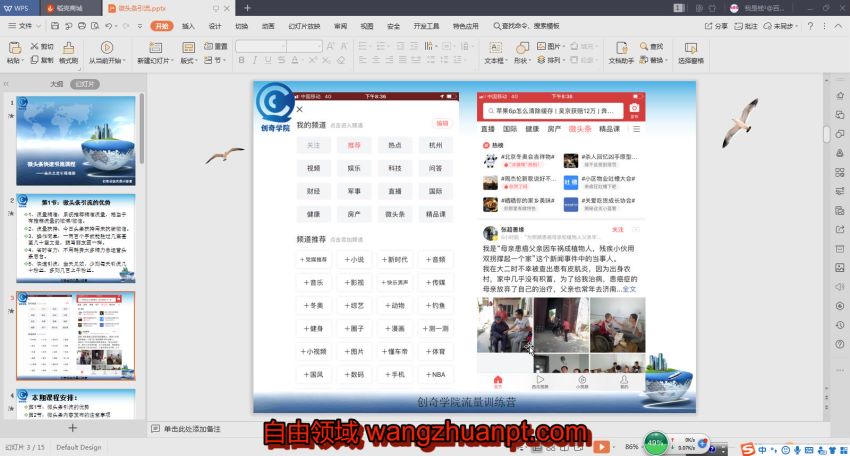Collapse the ribbon using the up chevron
The image size is (850, 456).
839,25
